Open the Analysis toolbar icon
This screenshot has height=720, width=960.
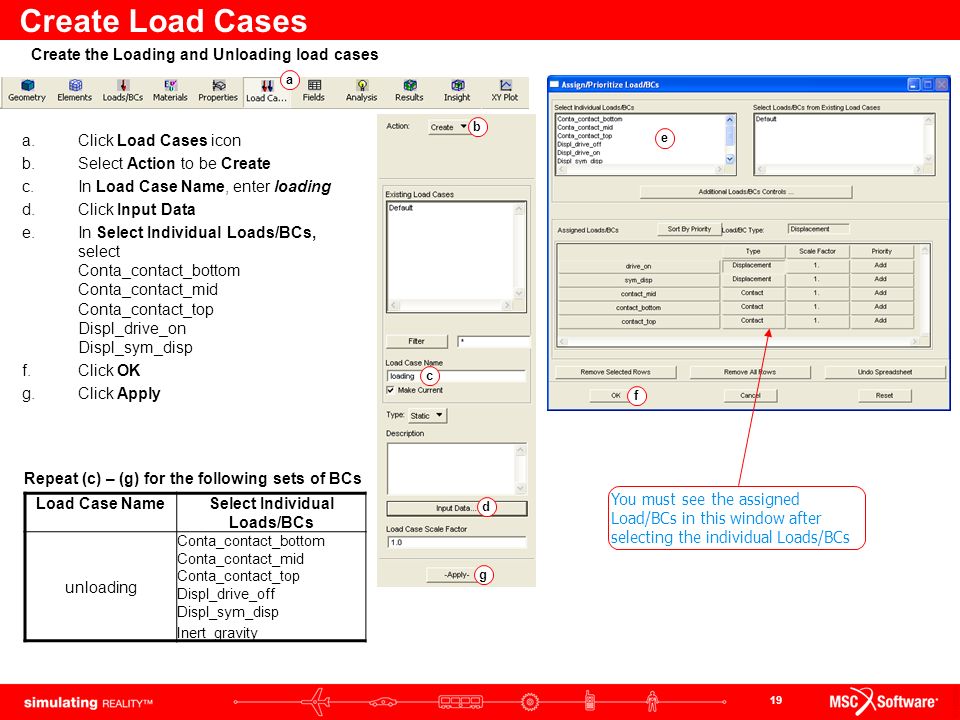pyautogui.click(x=361, y=91)
